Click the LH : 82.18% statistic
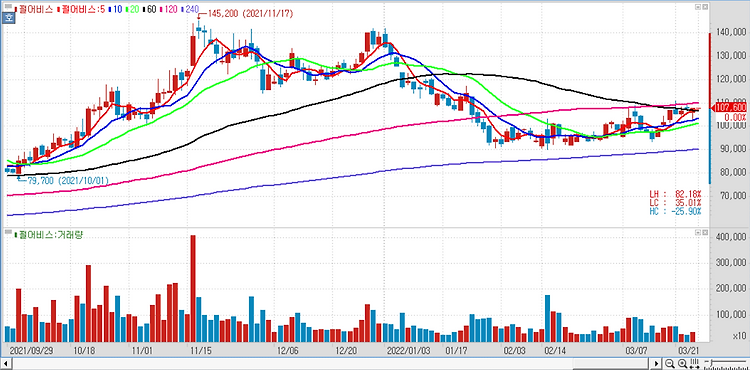Viewport: 750px width, 370px height. pyautogui.click(x=675, y=195)
